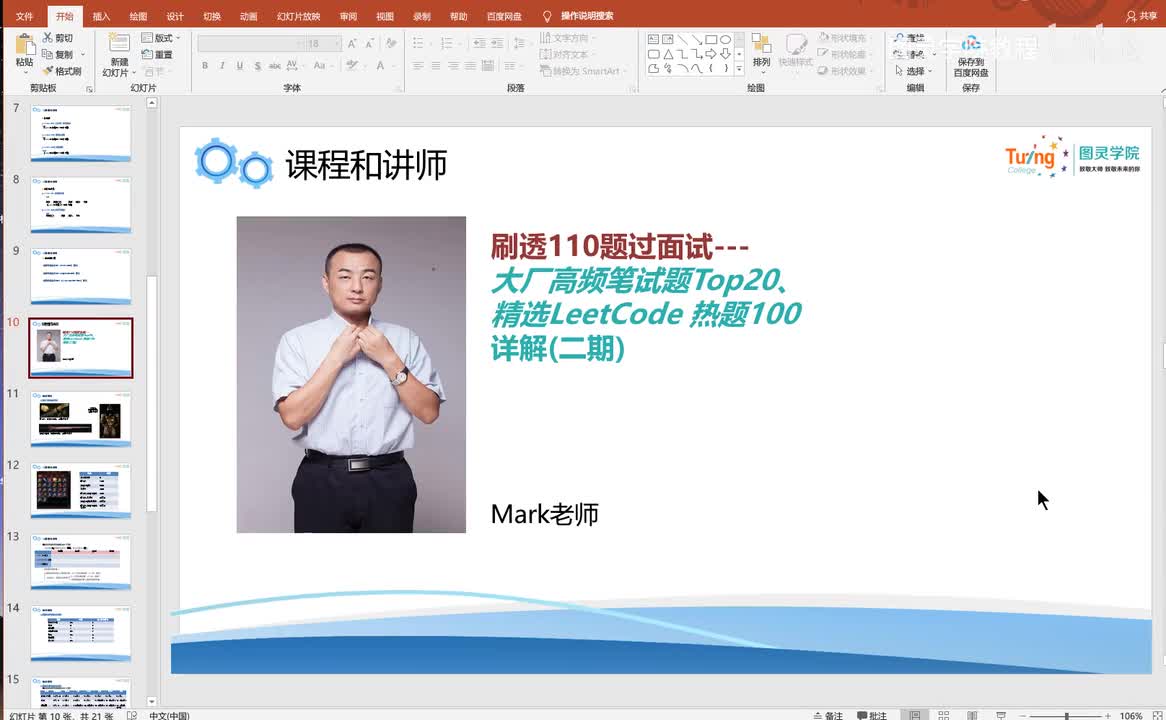Select the triangle shape
The height and width of the screenshot is (720, 1166).
(668, 54)
